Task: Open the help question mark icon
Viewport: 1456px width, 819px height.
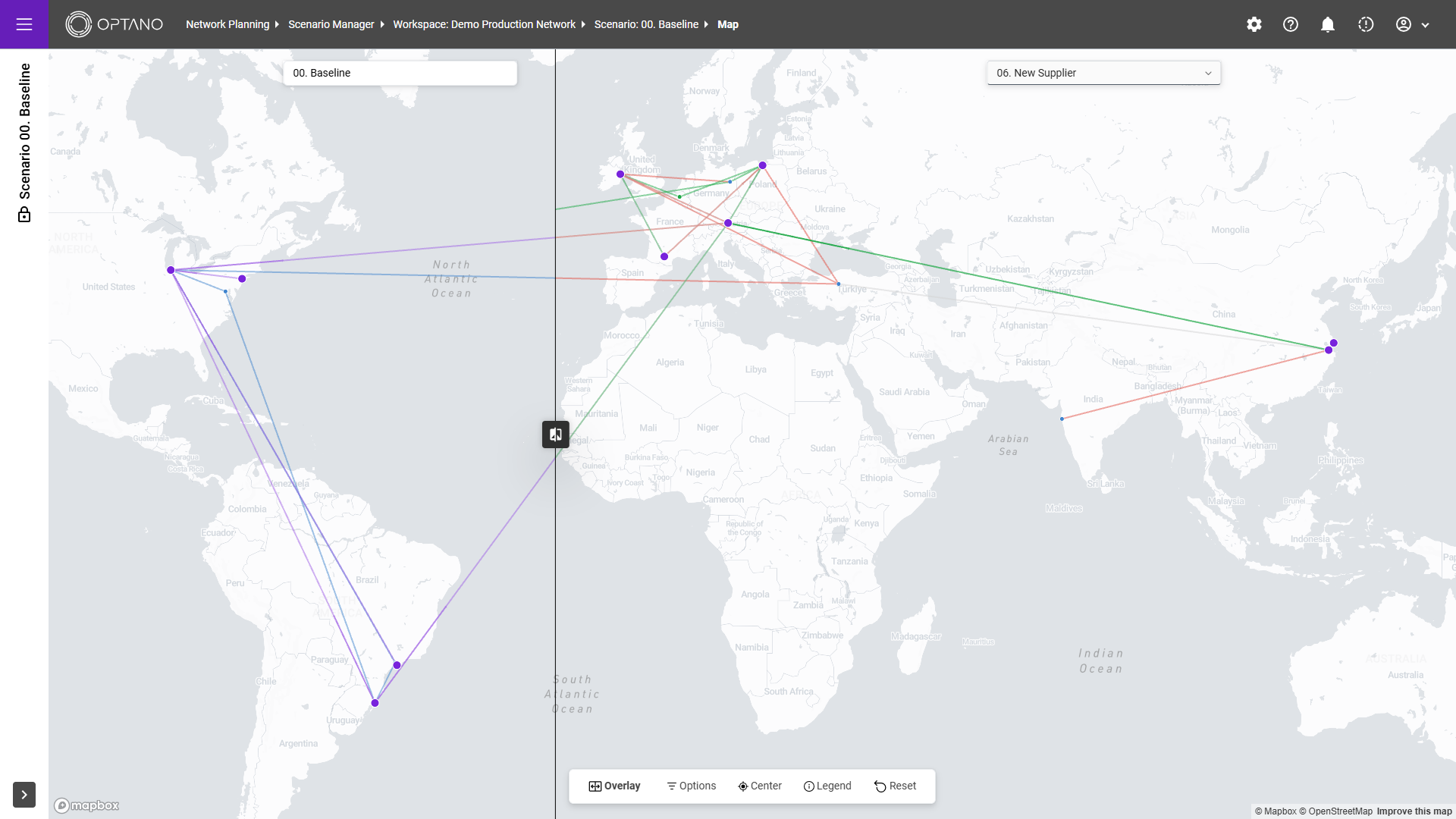Action: point(1291,24)
